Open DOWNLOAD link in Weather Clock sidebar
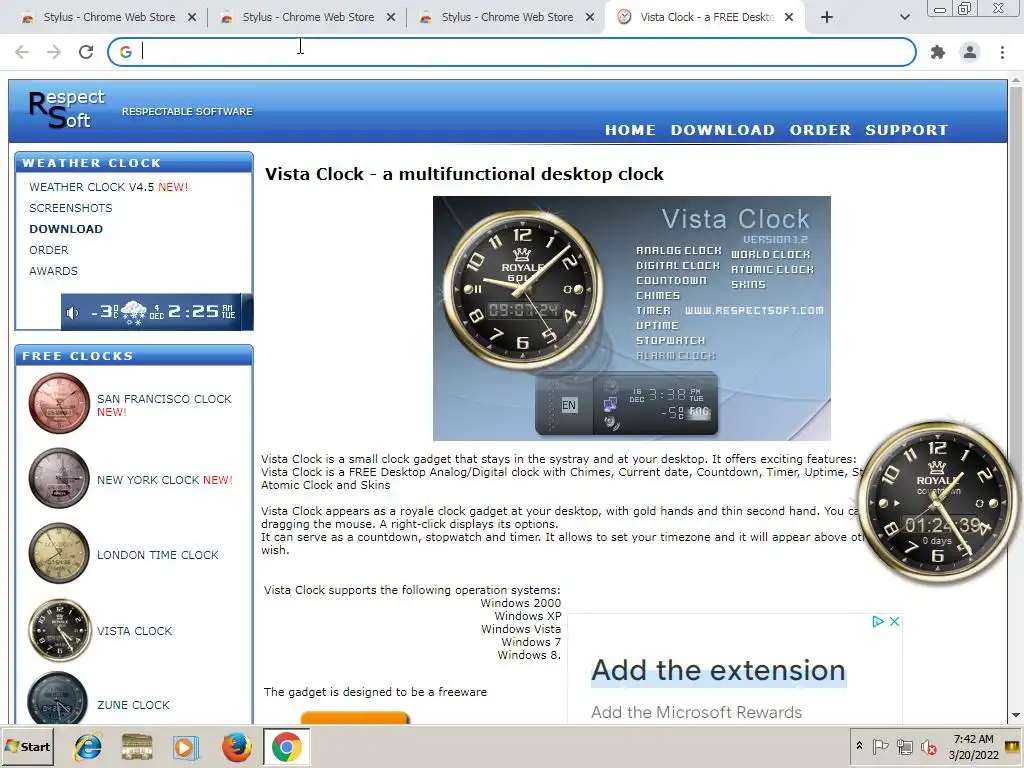The image size is (1024, 768). pos(66,229)
